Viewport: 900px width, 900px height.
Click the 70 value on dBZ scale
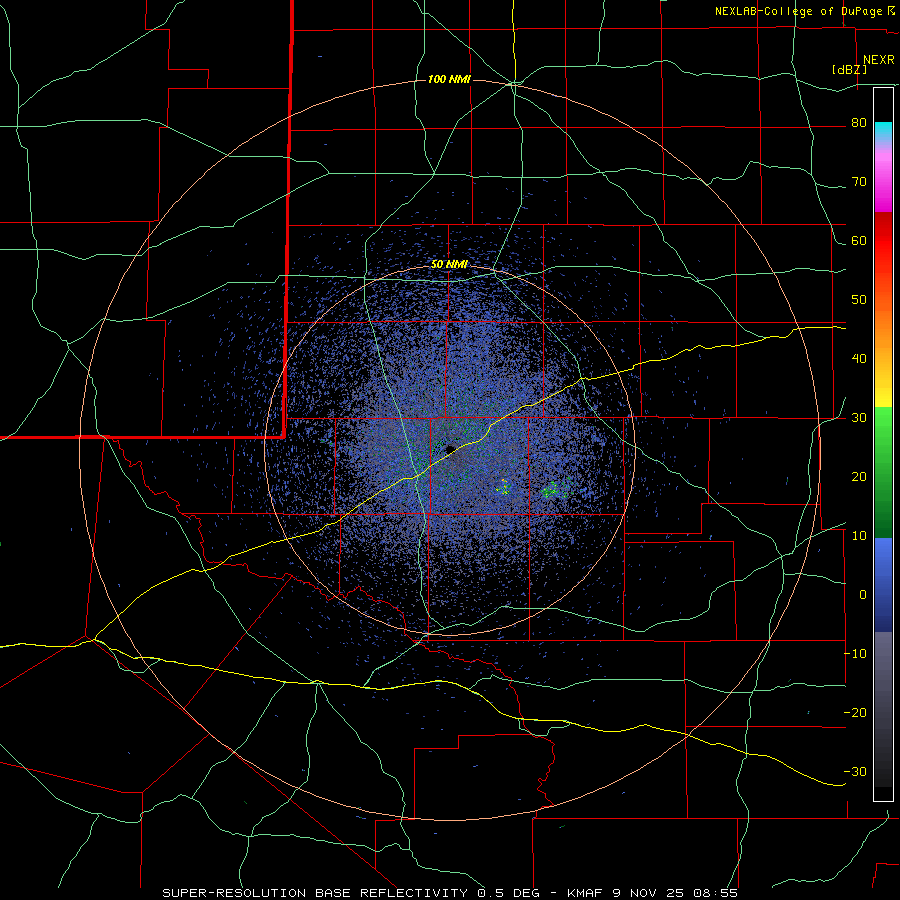coord(859,182)
